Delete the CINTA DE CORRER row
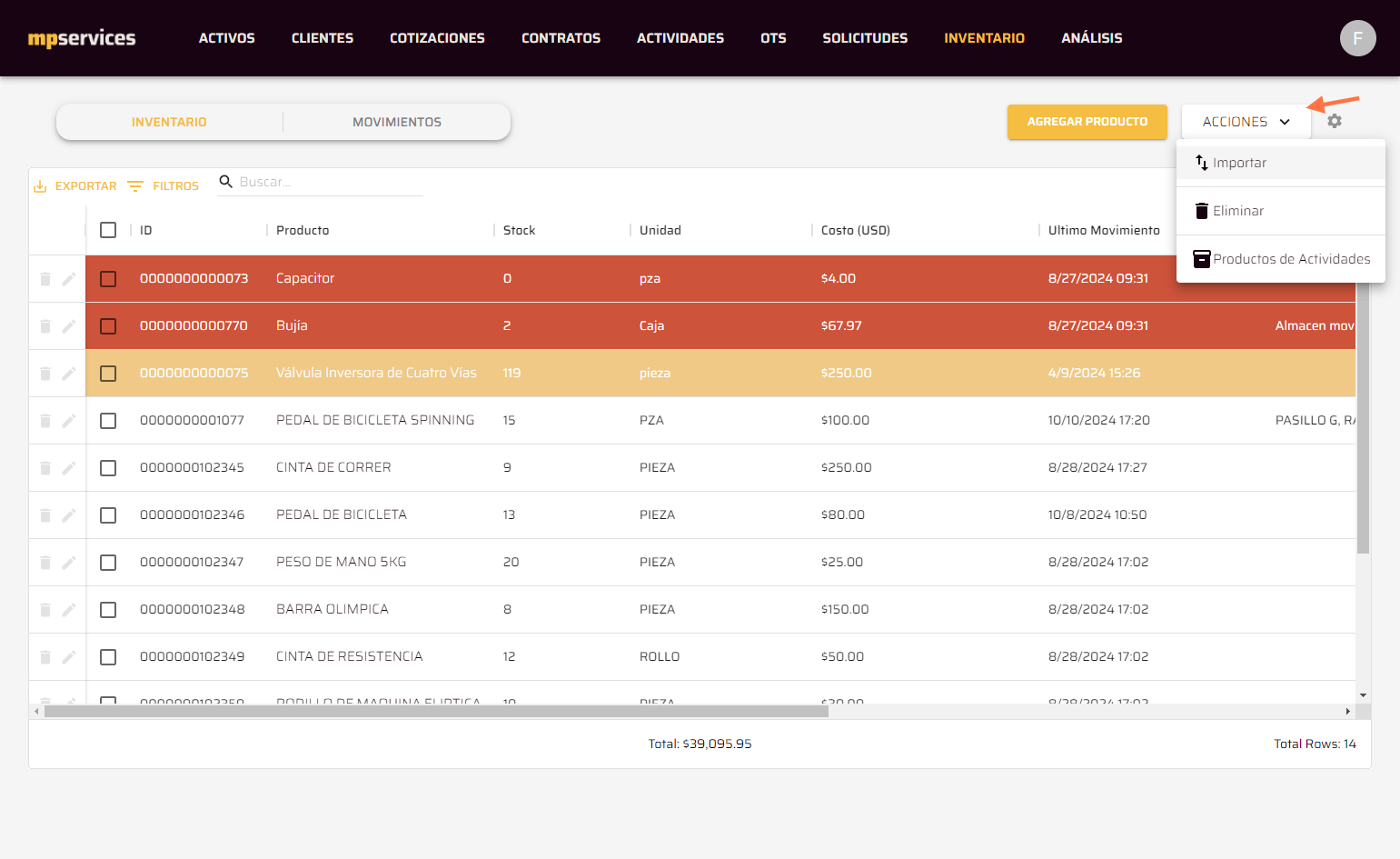 click(x=45, y=468)
